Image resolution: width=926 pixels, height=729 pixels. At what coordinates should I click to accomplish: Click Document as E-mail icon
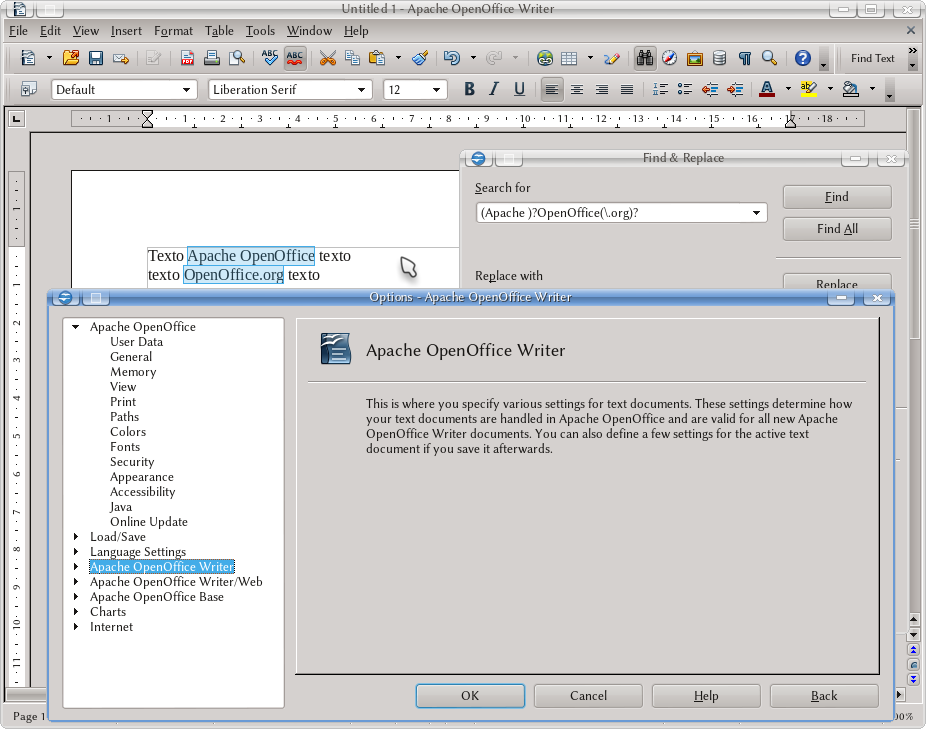pos(120,58)
